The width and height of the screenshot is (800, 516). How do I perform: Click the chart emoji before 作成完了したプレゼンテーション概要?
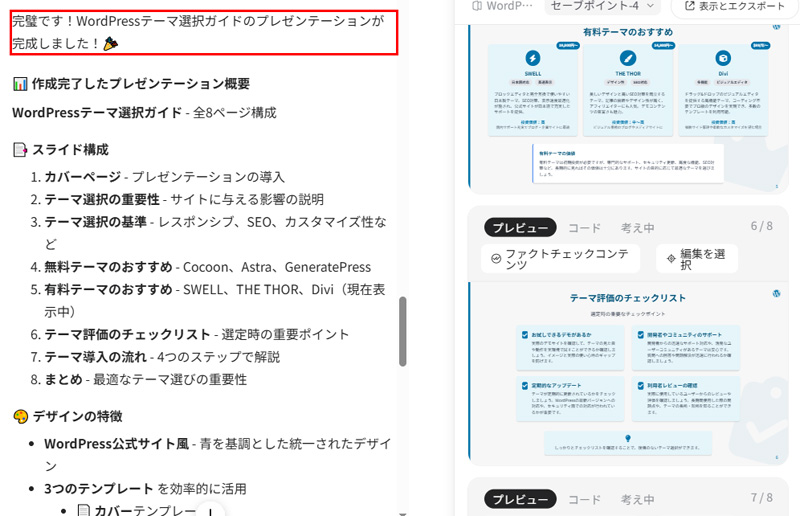coord(20,84)
